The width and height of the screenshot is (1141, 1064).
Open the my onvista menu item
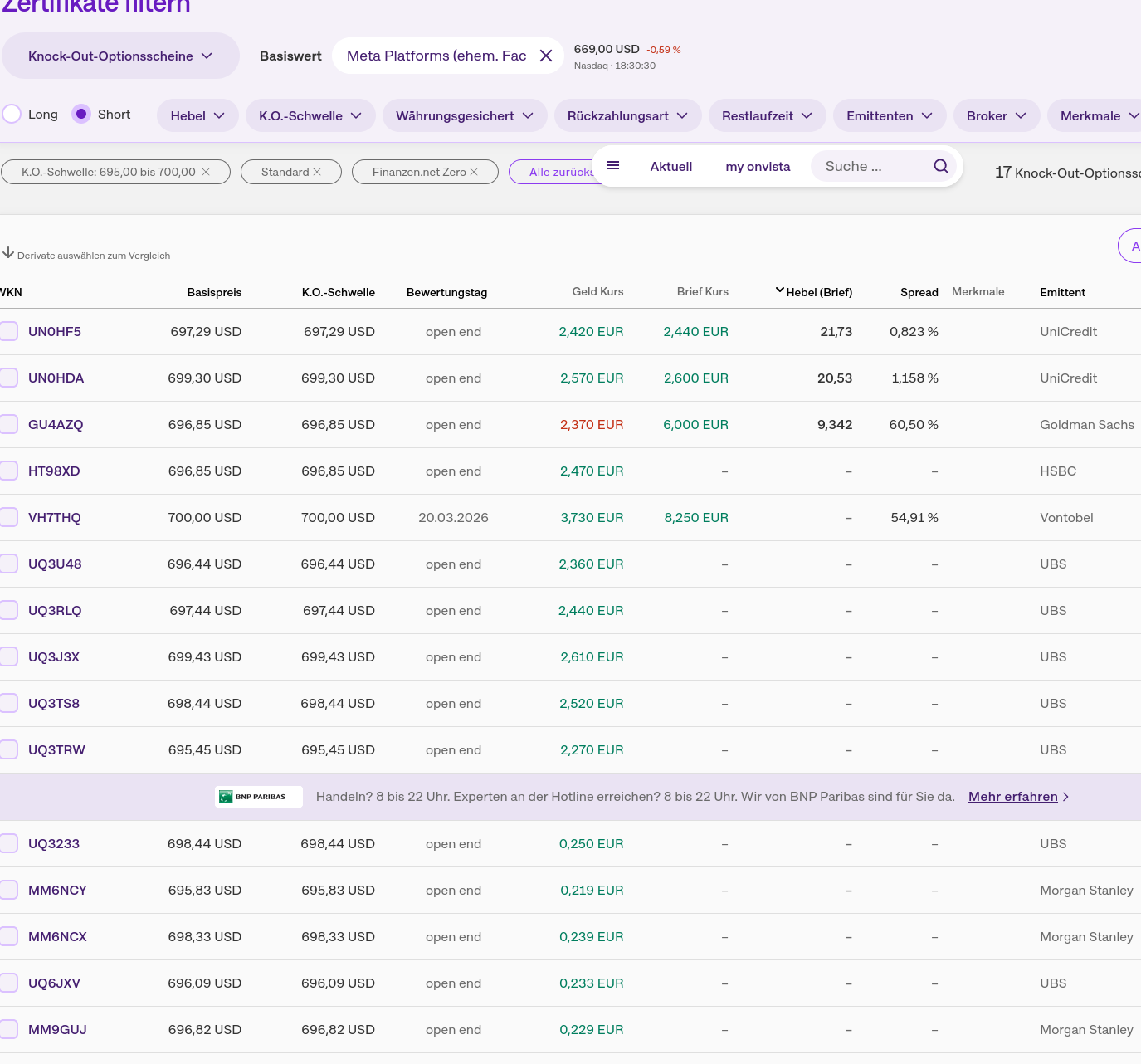click(x=758, y=167)
